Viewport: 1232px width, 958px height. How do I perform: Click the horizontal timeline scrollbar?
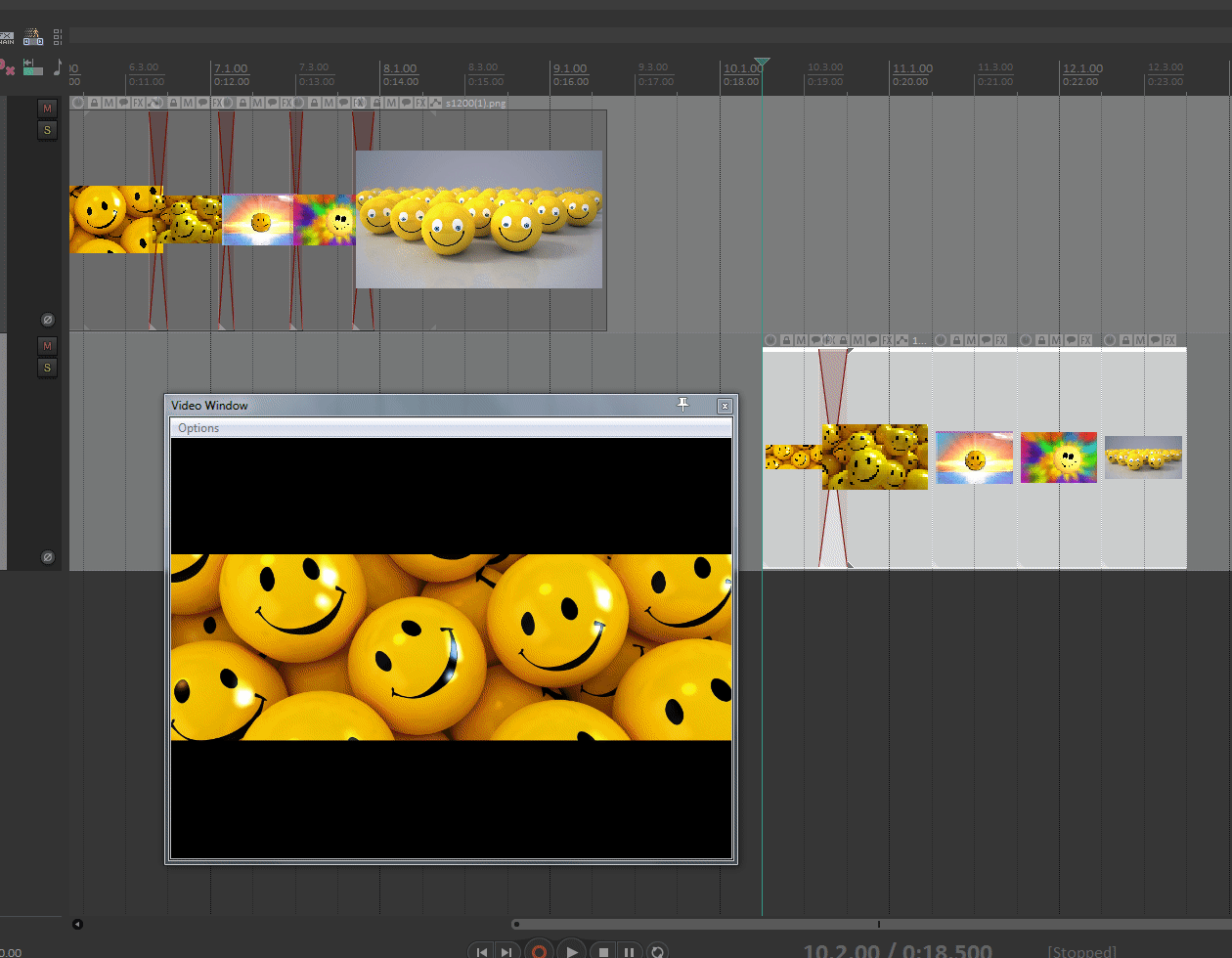point(871,924)
